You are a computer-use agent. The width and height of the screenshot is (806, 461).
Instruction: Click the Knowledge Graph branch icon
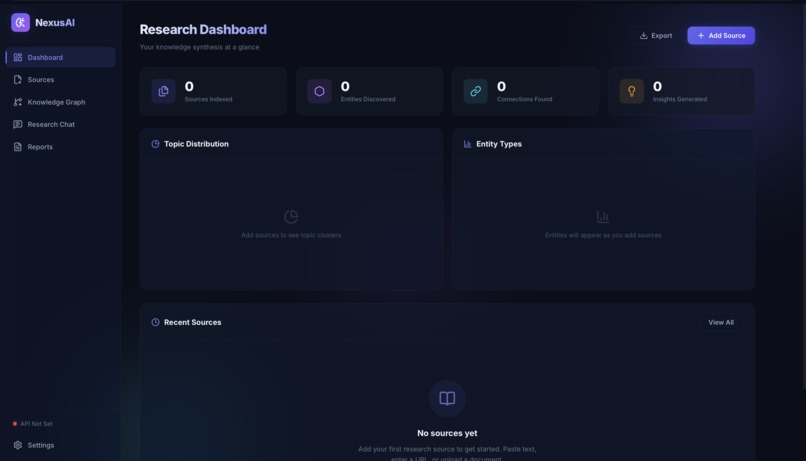click(17, 102)
